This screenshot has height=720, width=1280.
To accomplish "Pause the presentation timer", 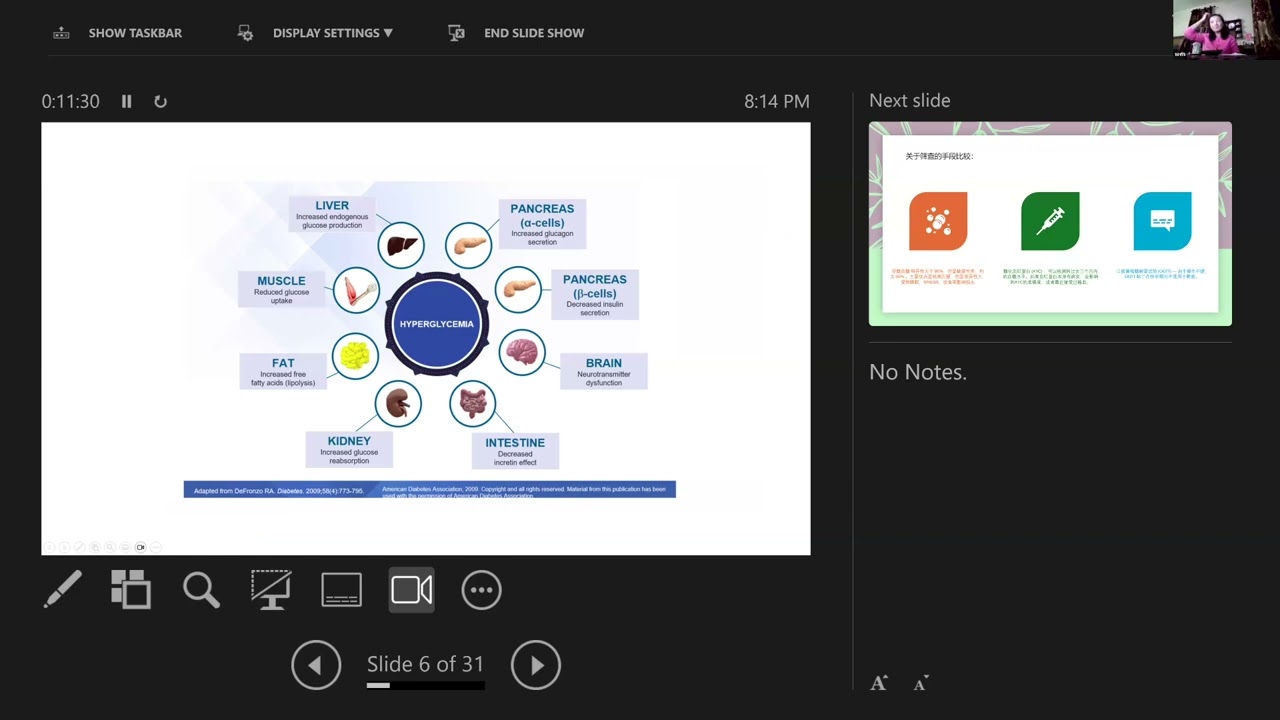I will click(x=126, y=101).
